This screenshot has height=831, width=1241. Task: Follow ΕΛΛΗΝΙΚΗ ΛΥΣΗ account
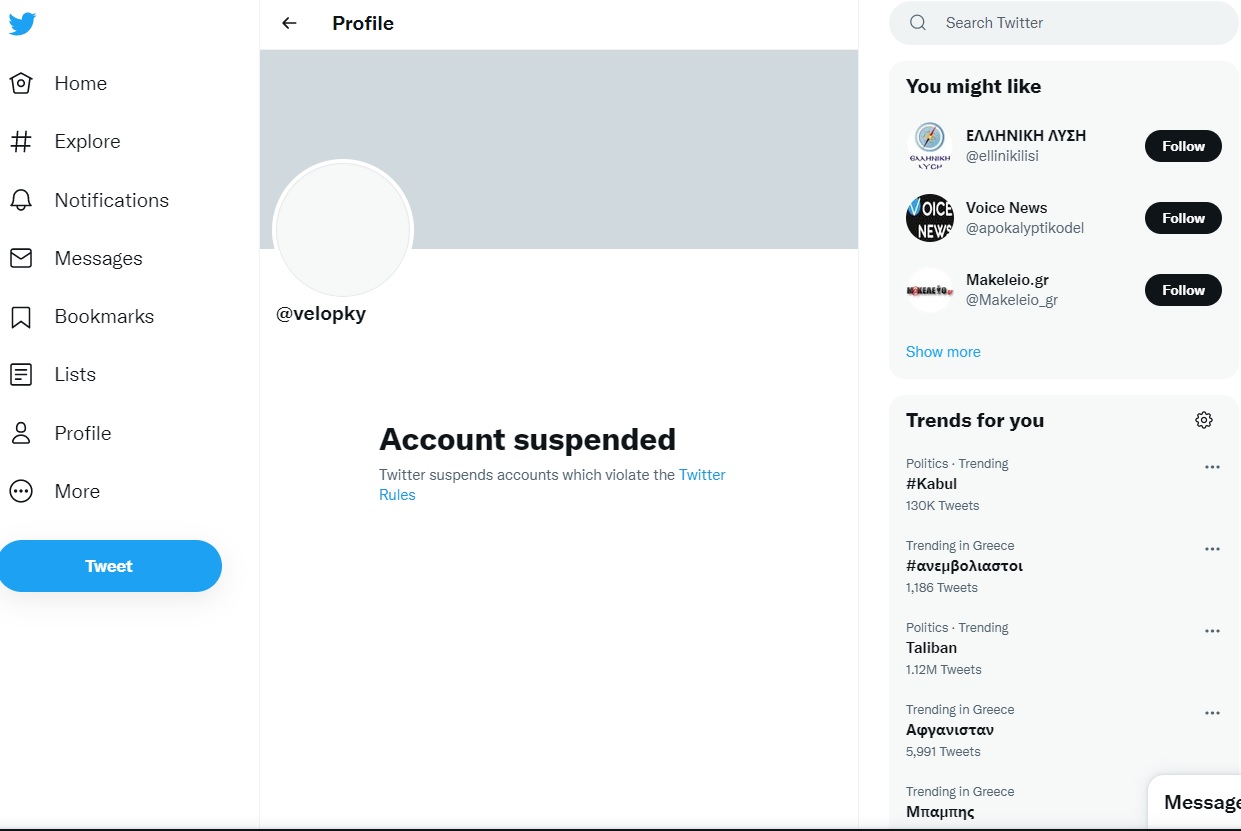point(1183,146)
